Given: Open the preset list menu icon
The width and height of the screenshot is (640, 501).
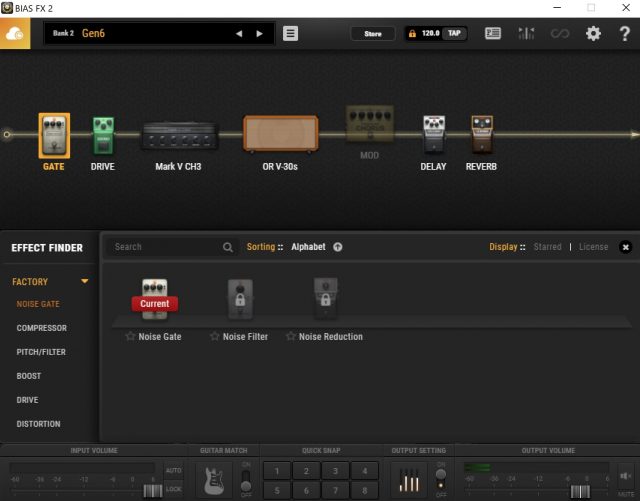Looking at the screenshot, I should pos(290,33).
